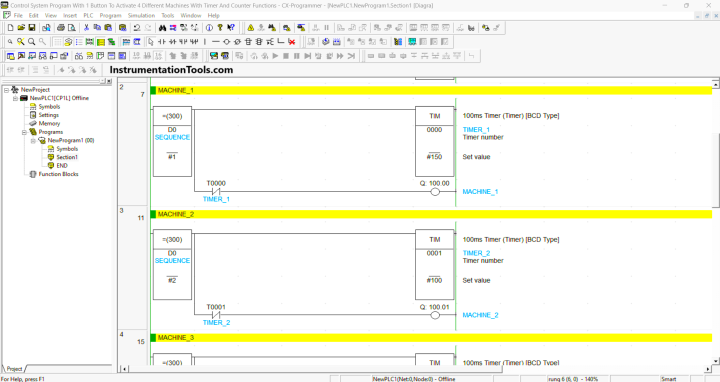
Task: Collapse the NewProgram1 (00) node
Action: 33,140
